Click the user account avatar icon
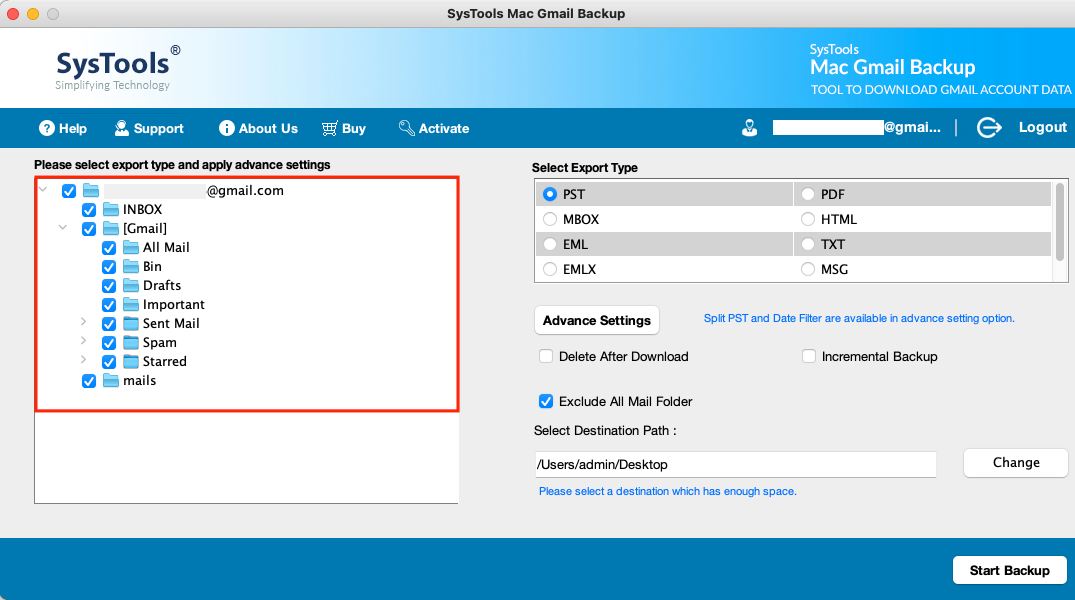The image size is (1075, 600). [749, 128]
